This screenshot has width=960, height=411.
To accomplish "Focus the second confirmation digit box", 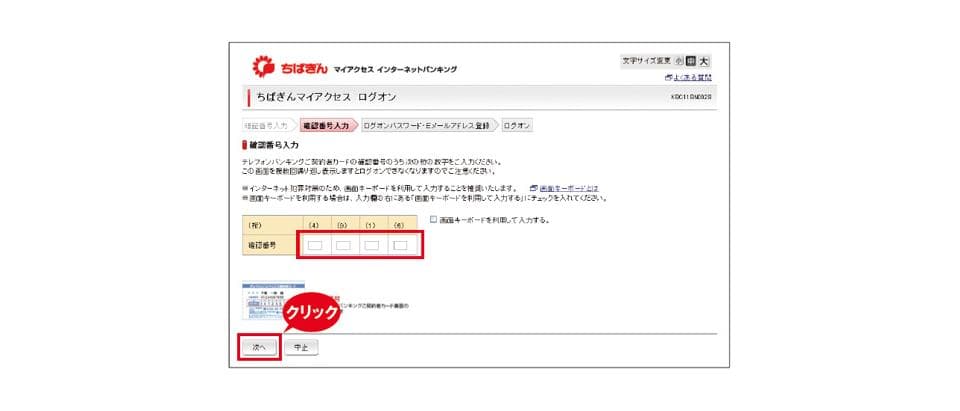I will coord(343,246).
